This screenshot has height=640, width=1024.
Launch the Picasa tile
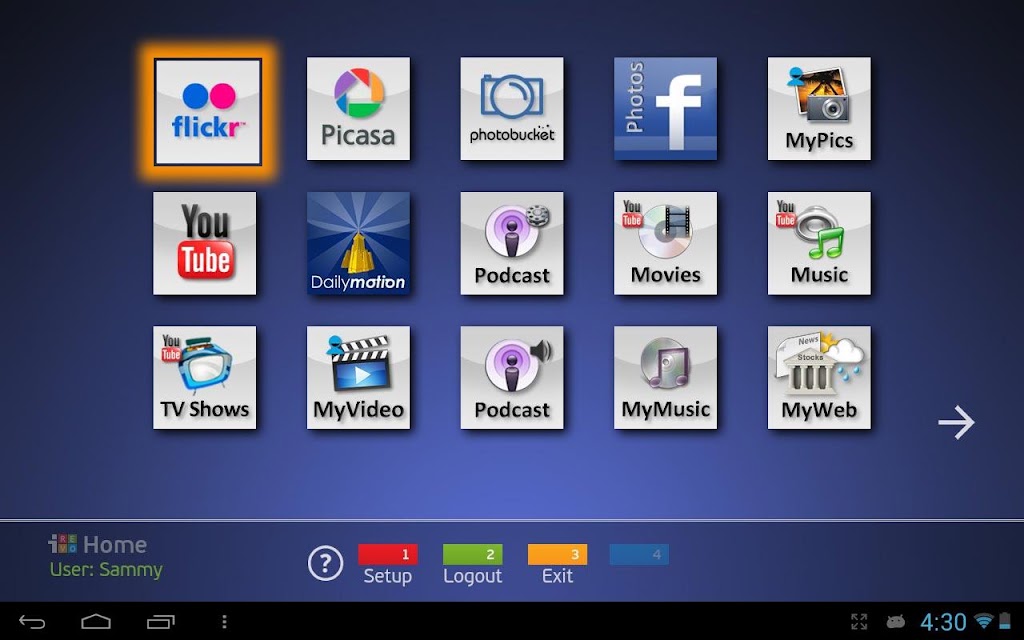pyautogui.click(x=359, y=108)
